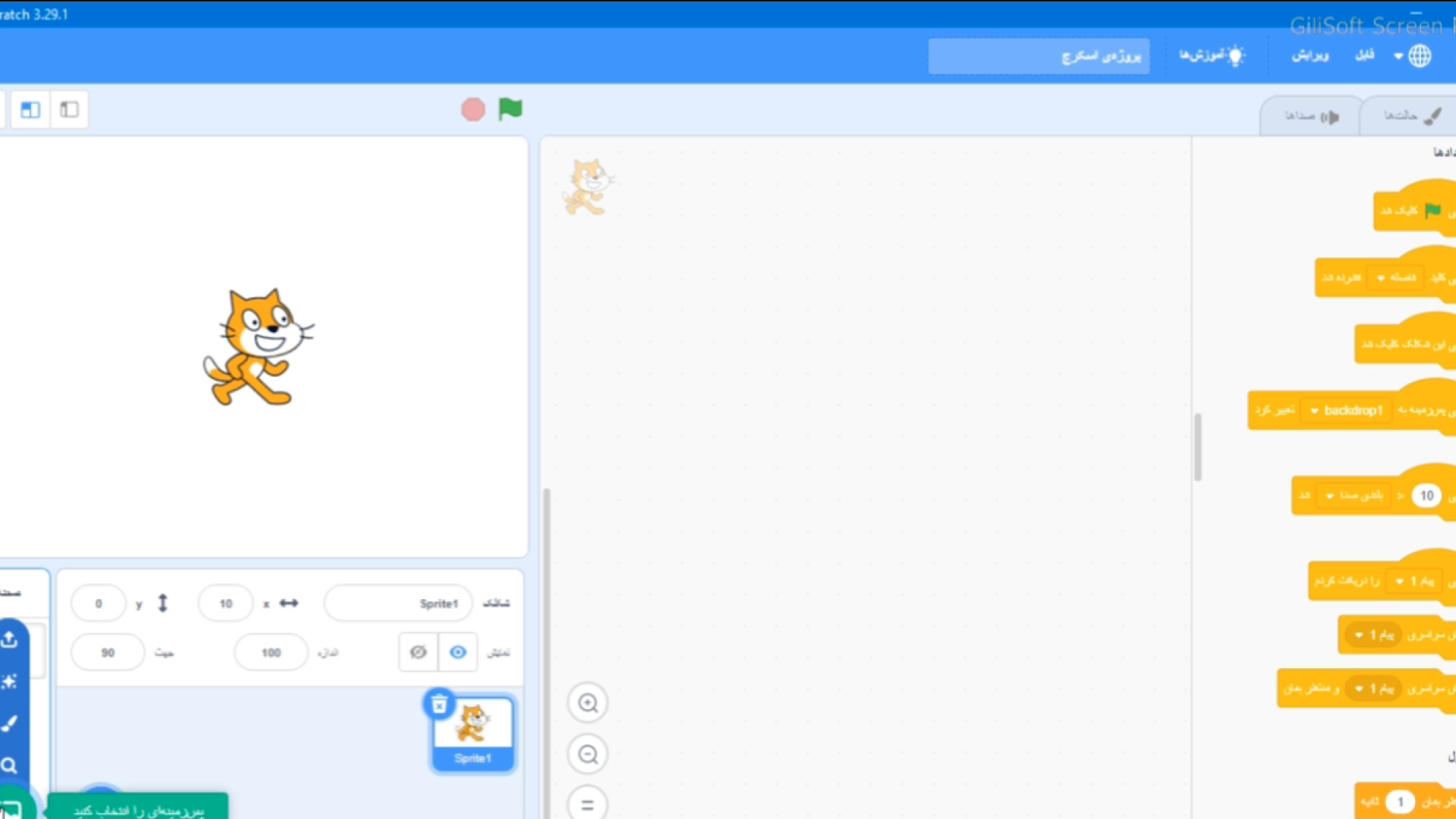Open the globe language menu
The width and height of the screenshot is (1456, 819).
tap(1412, 55)
